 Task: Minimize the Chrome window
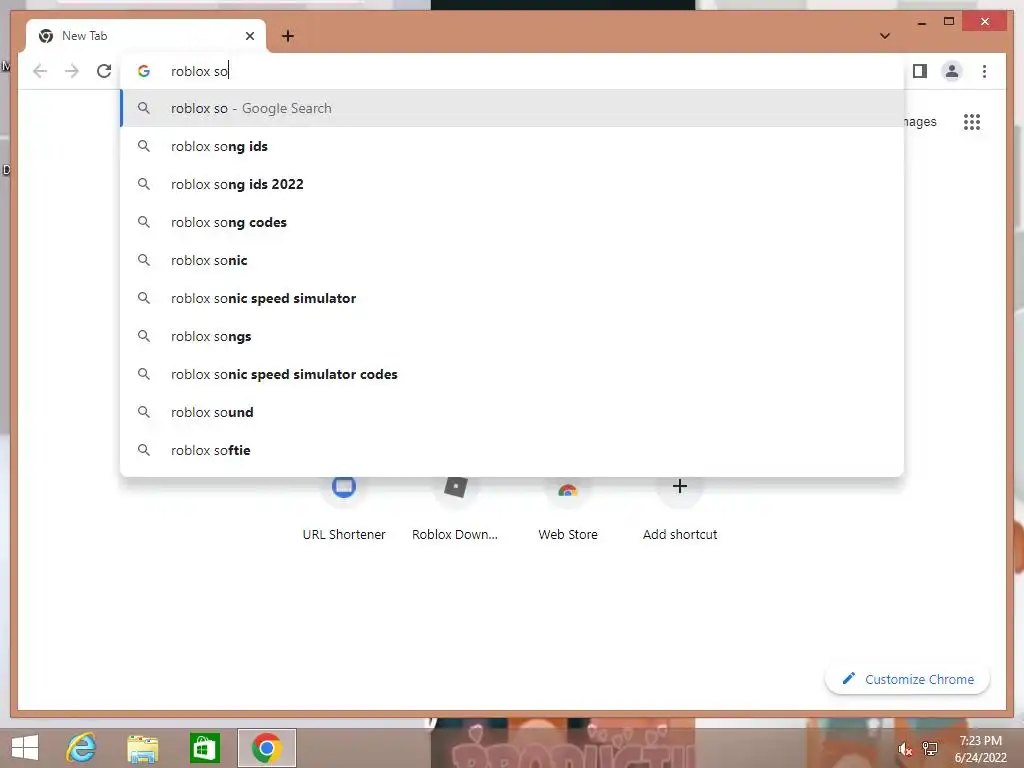tap(921, 22)
